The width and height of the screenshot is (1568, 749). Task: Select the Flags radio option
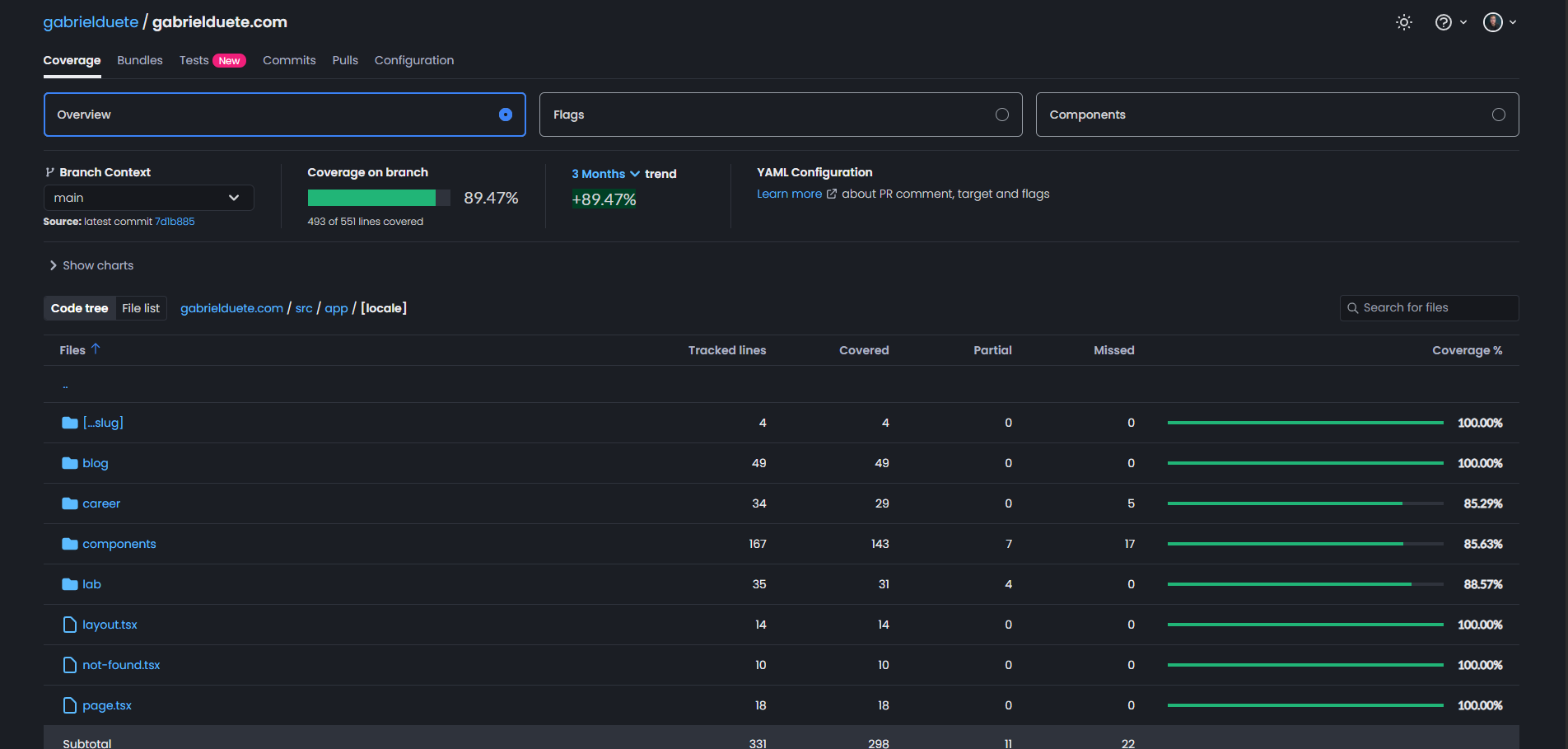click(x=1002, y=115)
